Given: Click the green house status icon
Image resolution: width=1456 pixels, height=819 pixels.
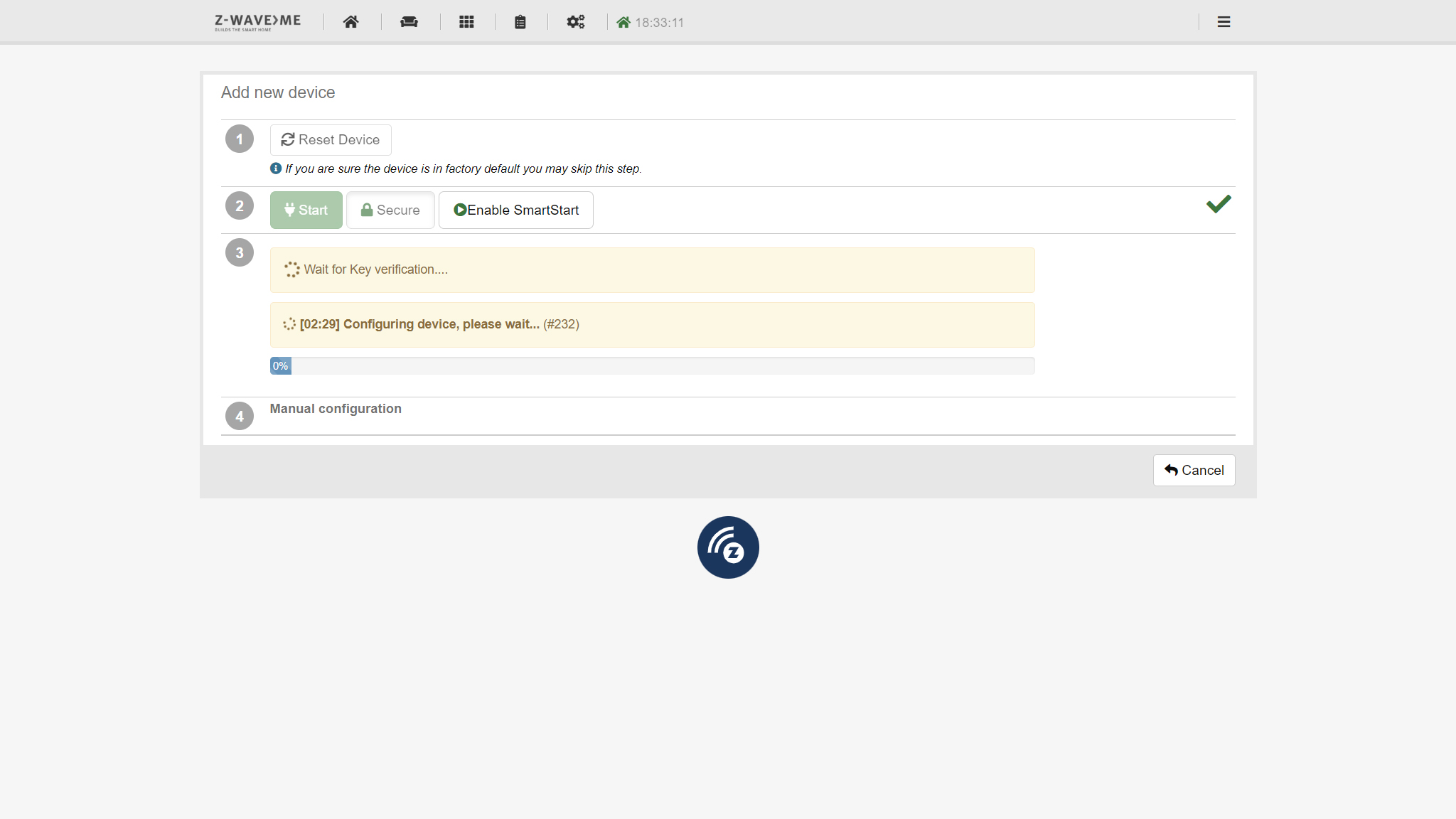Looking at the screenshot, I should 623,22.
